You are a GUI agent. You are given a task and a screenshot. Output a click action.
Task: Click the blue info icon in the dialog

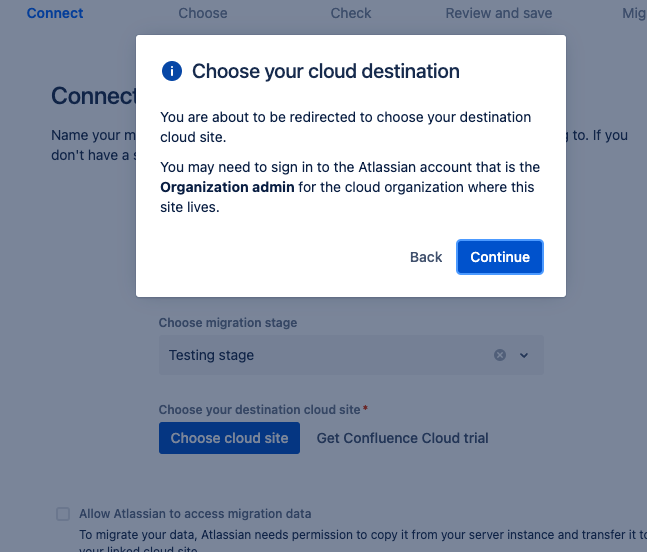[172, 71]
